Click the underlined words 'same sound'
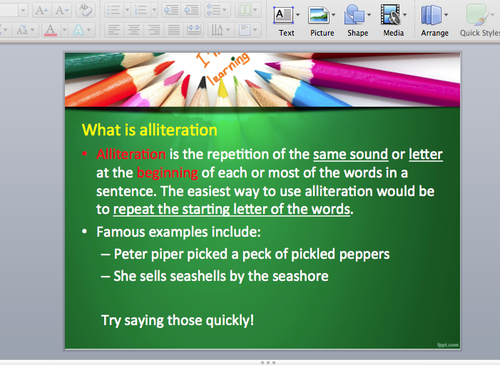This screenshot has width=500, height=365. [x=350, y=154]
